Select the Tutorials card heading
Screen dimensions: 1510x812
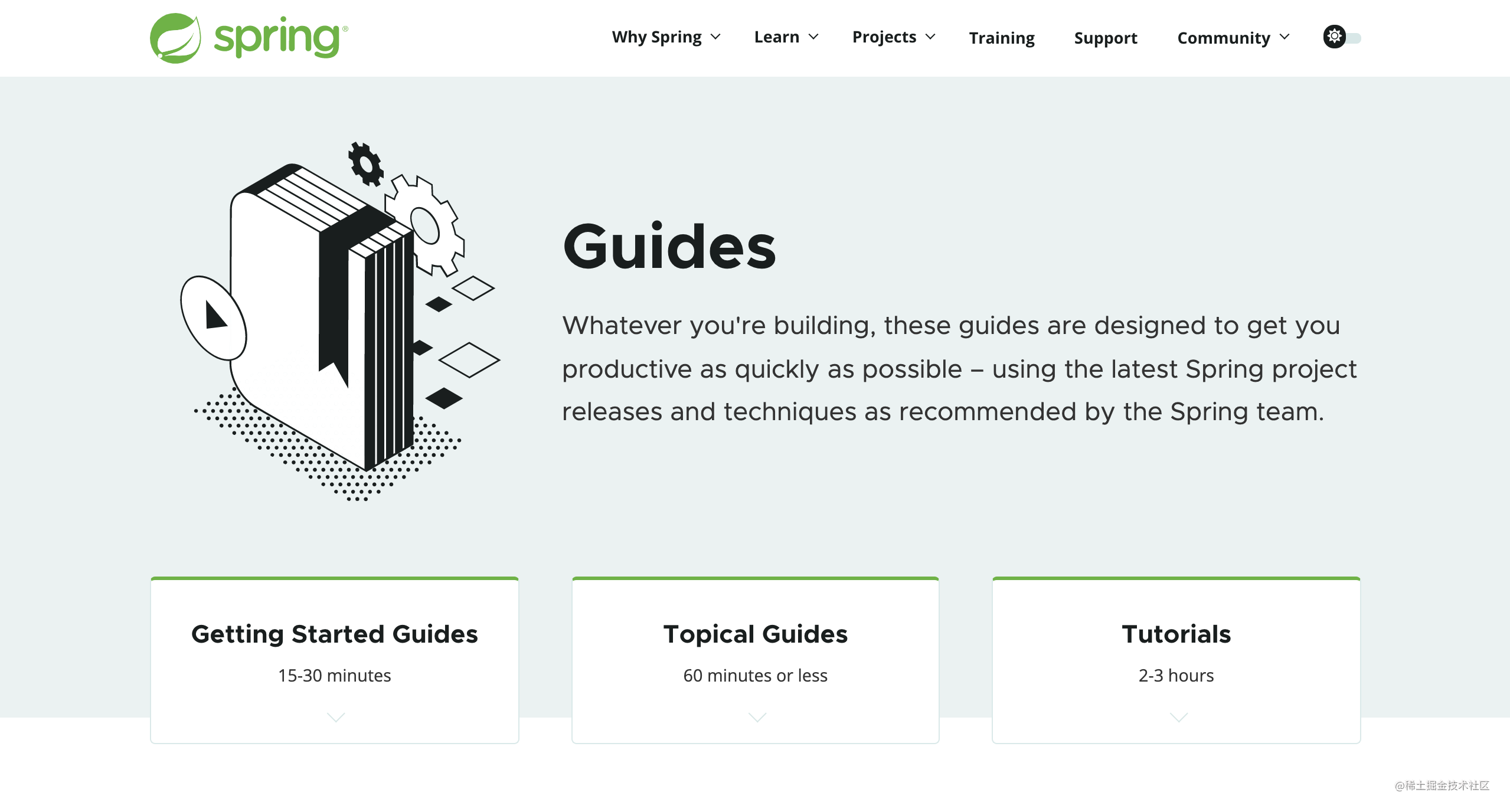(x=1176, y=634)
